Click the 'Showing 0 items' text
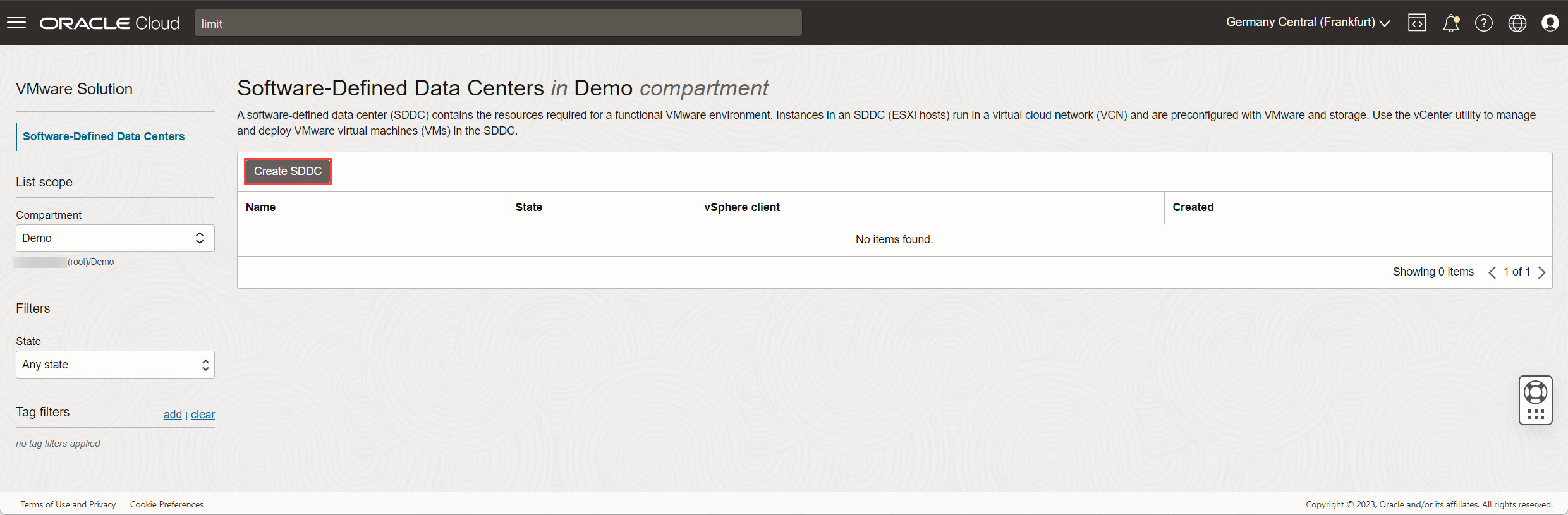 pyautogui.click(x=1433, y=272)
